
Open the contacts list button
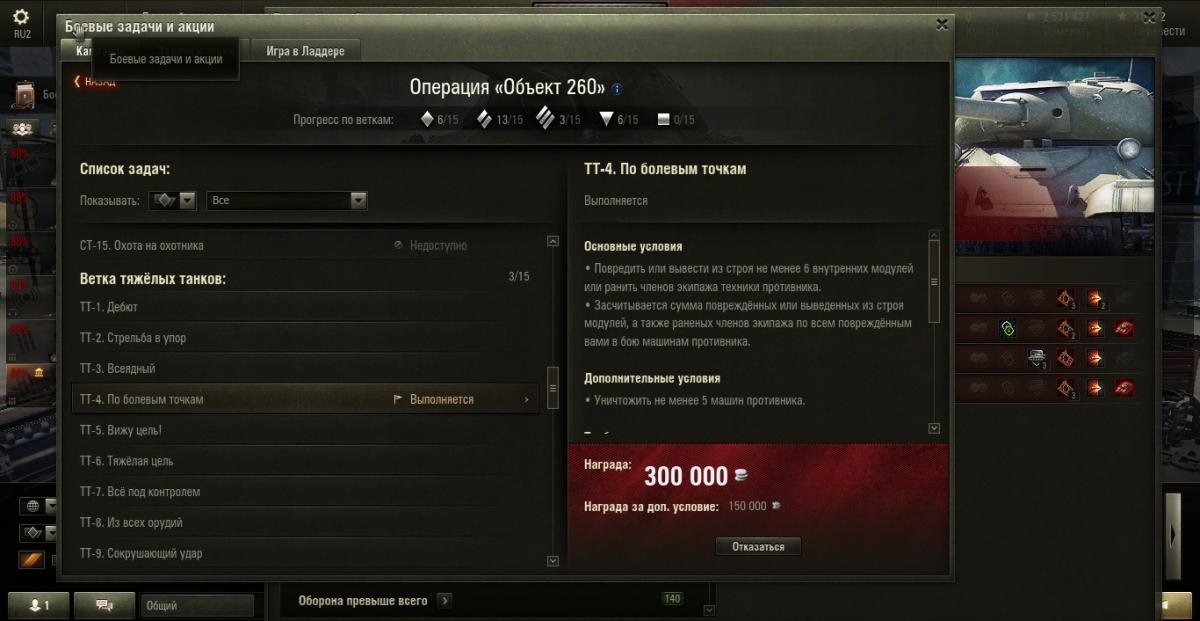(38, 605)
